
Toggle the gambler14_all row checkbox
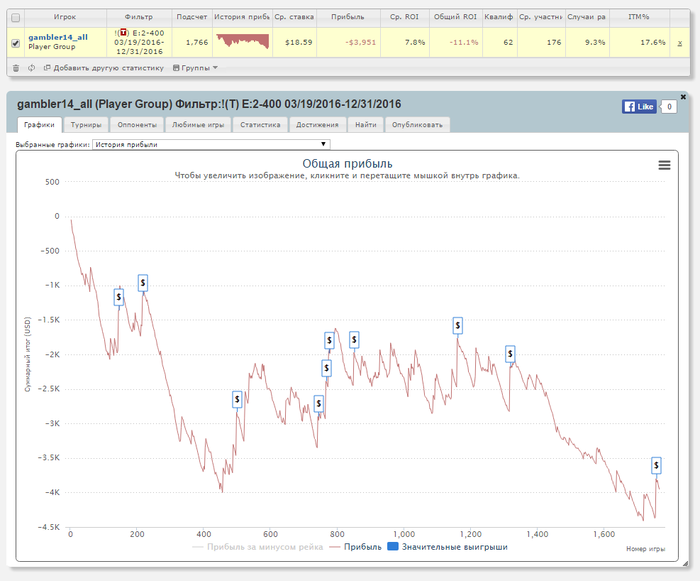click(15, 42)
